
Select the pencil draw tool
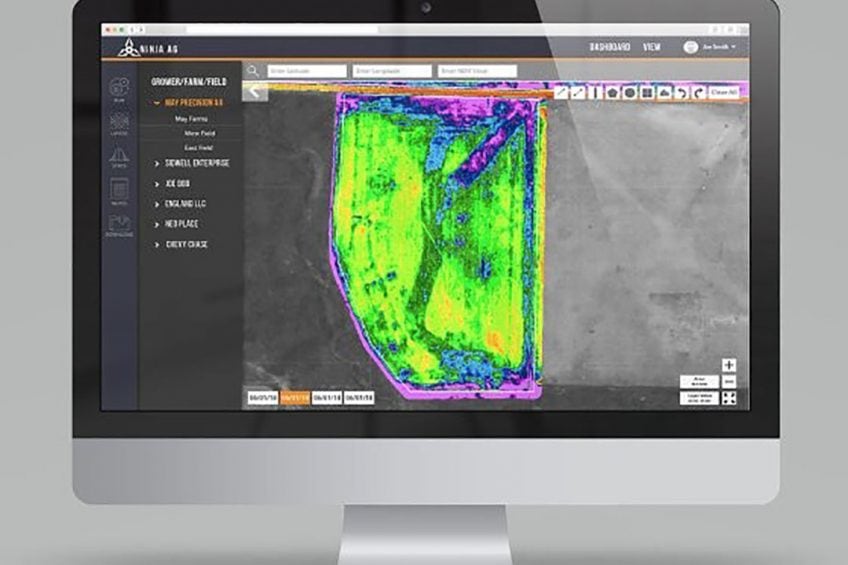point(561,93)
